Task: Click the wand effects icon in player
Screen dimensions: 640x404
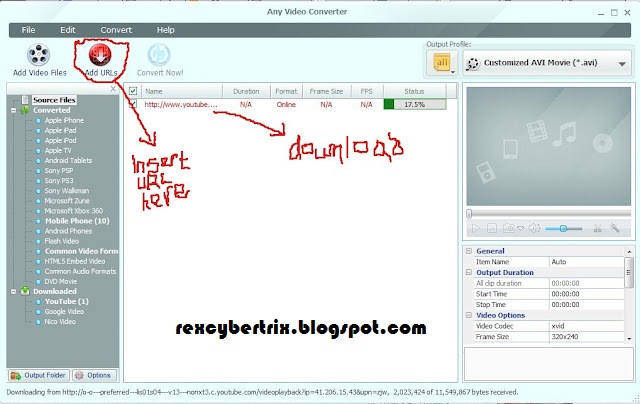Action: point(614,229)
